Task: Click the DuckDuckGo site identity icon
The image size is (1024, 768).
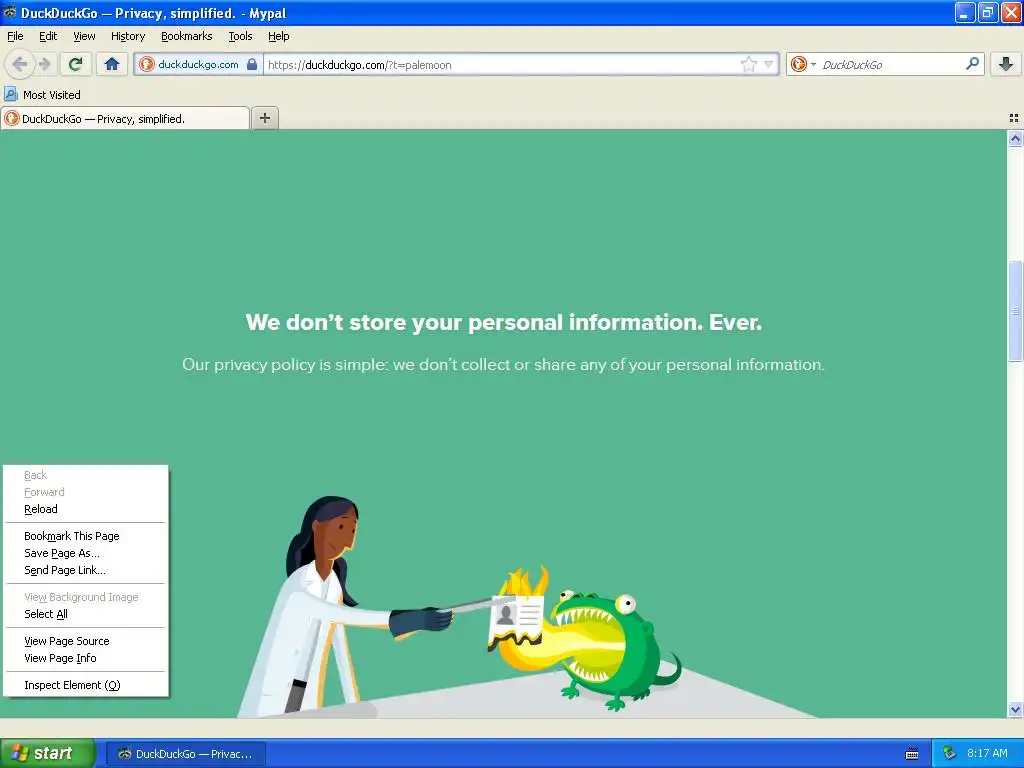Action: coord(146,64)
